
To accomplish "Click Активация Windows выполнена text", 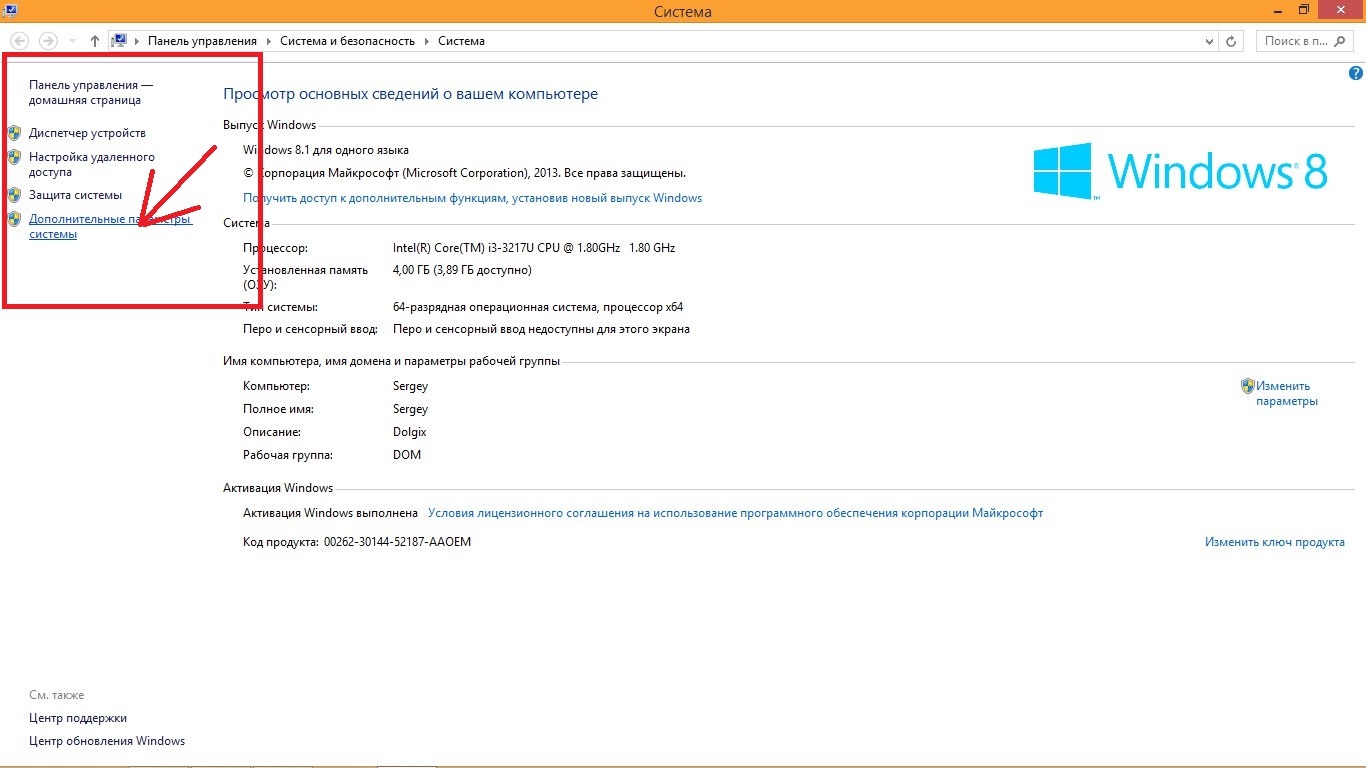I will pyautogui.click(x=330, y=513).
